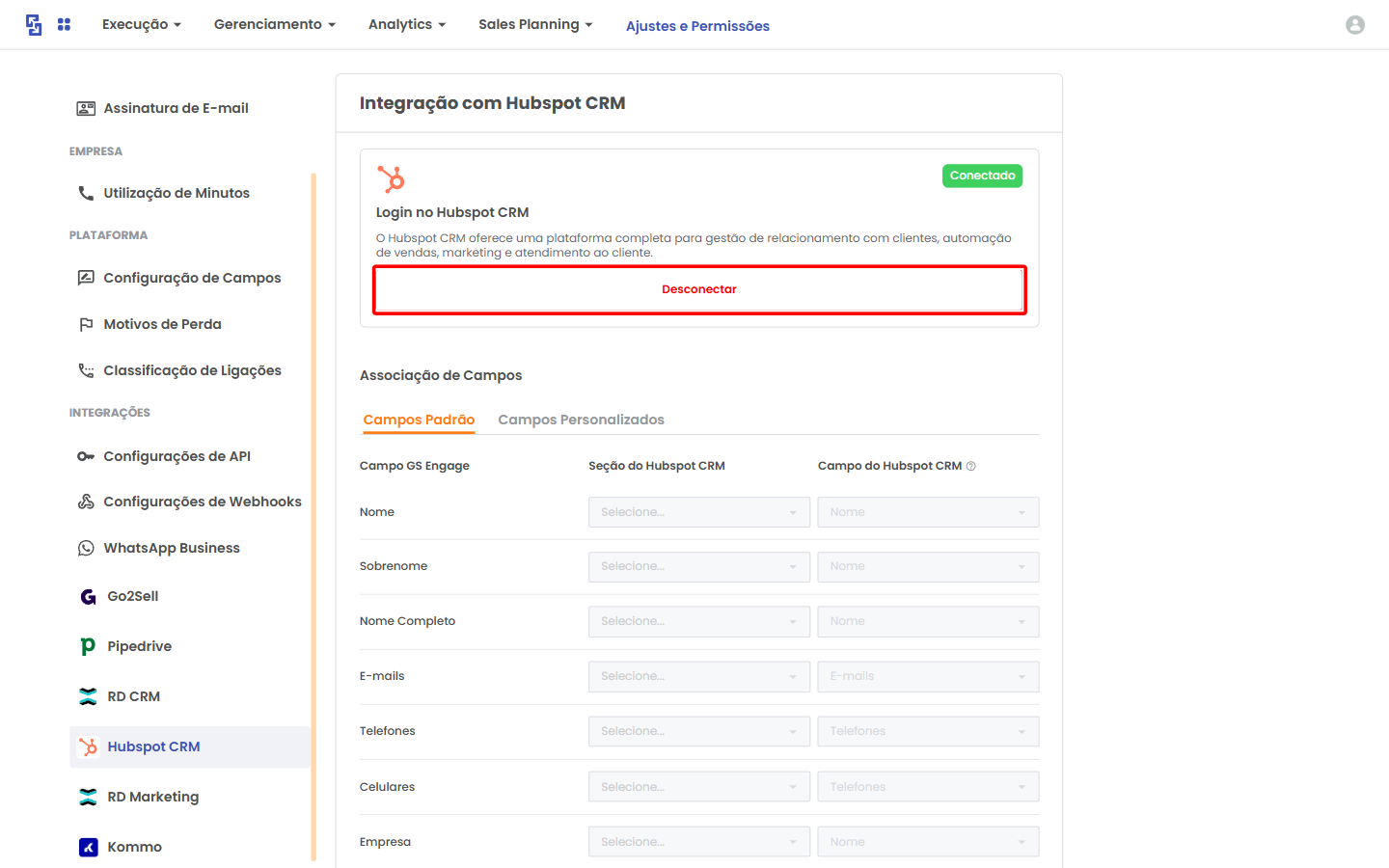Open Assinatura de E-mail settings
Viewport: 1389px width, 868px height.
coord(177,108)
